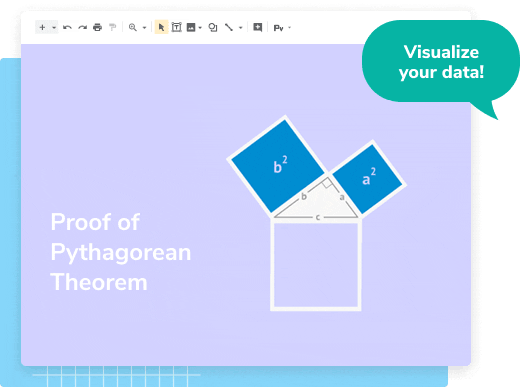The height and width of the screenshot is (387, 520).
Task: Insert a text box
Action: (x=177, y=27)
